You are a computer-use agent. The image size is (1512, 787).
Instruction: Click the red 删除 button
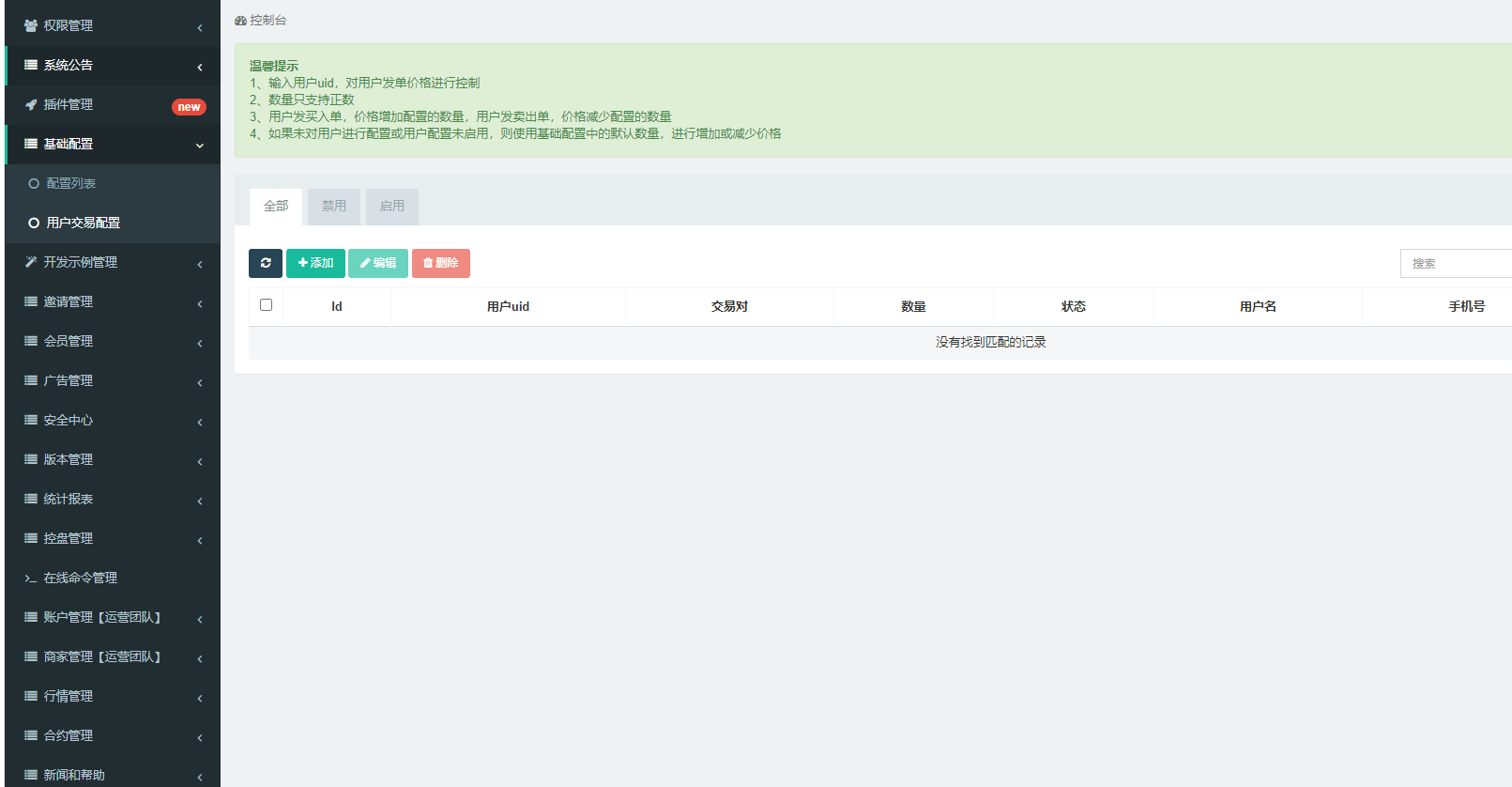point(441,263)
